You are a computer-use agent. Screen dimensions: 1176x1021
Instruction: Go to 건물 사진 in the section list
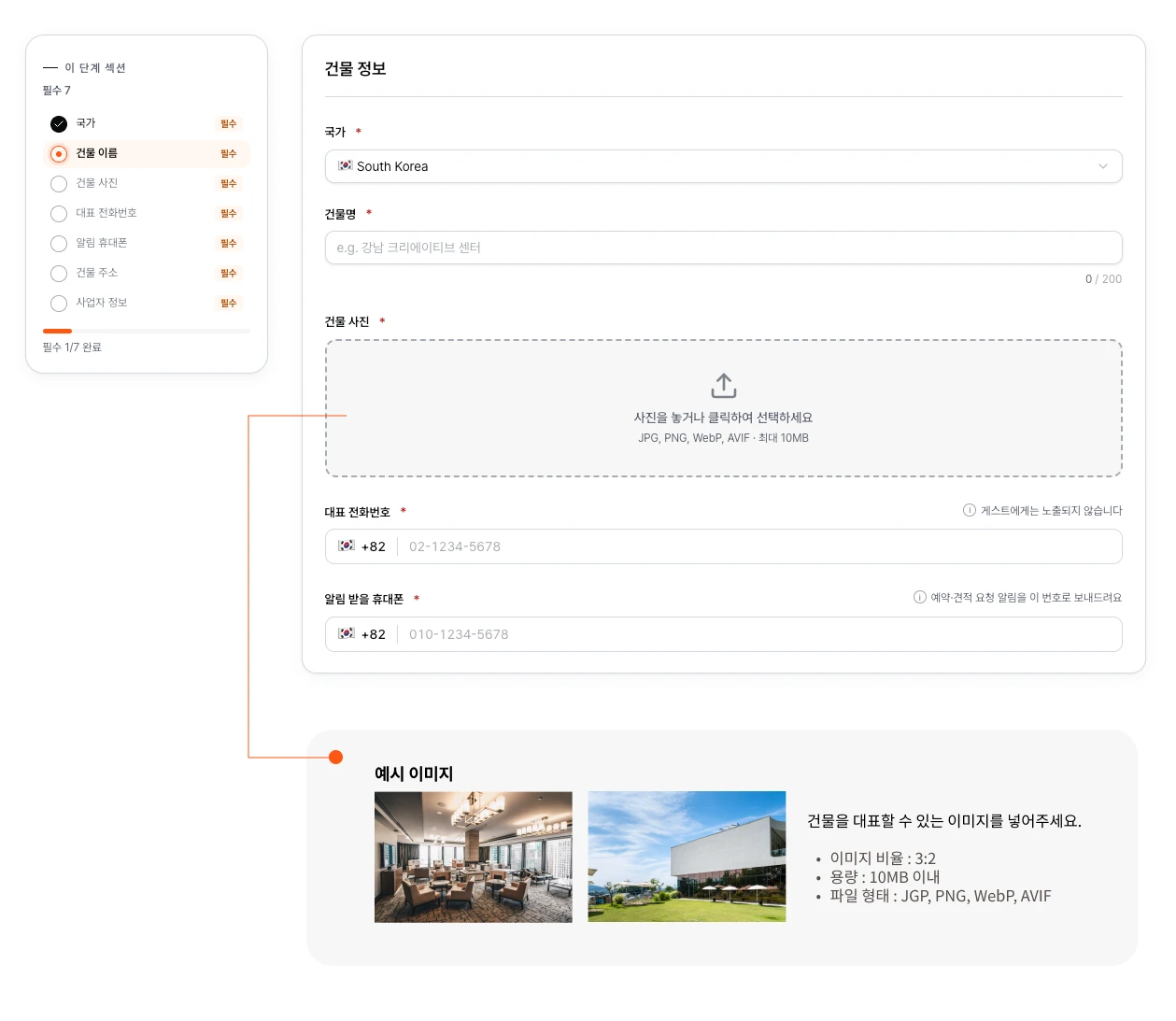click(x=147, y=183)
